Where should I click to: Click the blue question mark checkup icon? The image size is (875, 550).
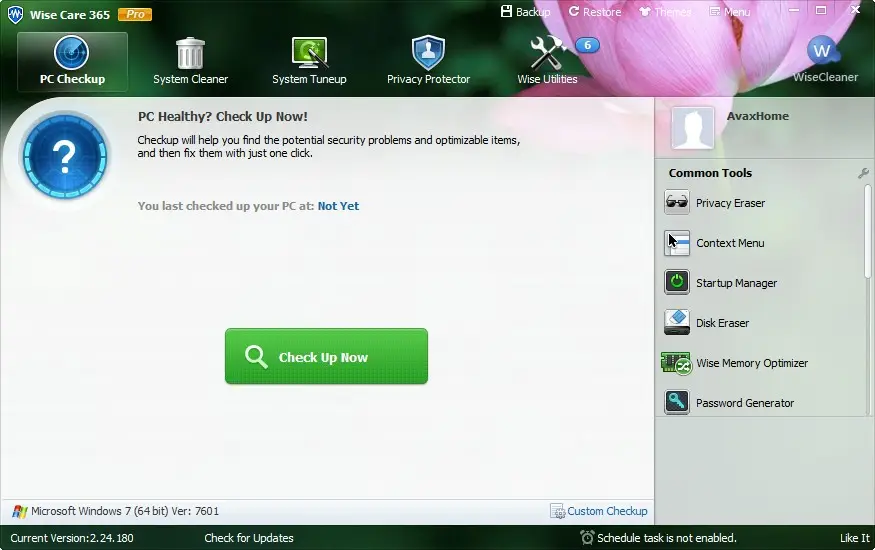pos(65,156)
